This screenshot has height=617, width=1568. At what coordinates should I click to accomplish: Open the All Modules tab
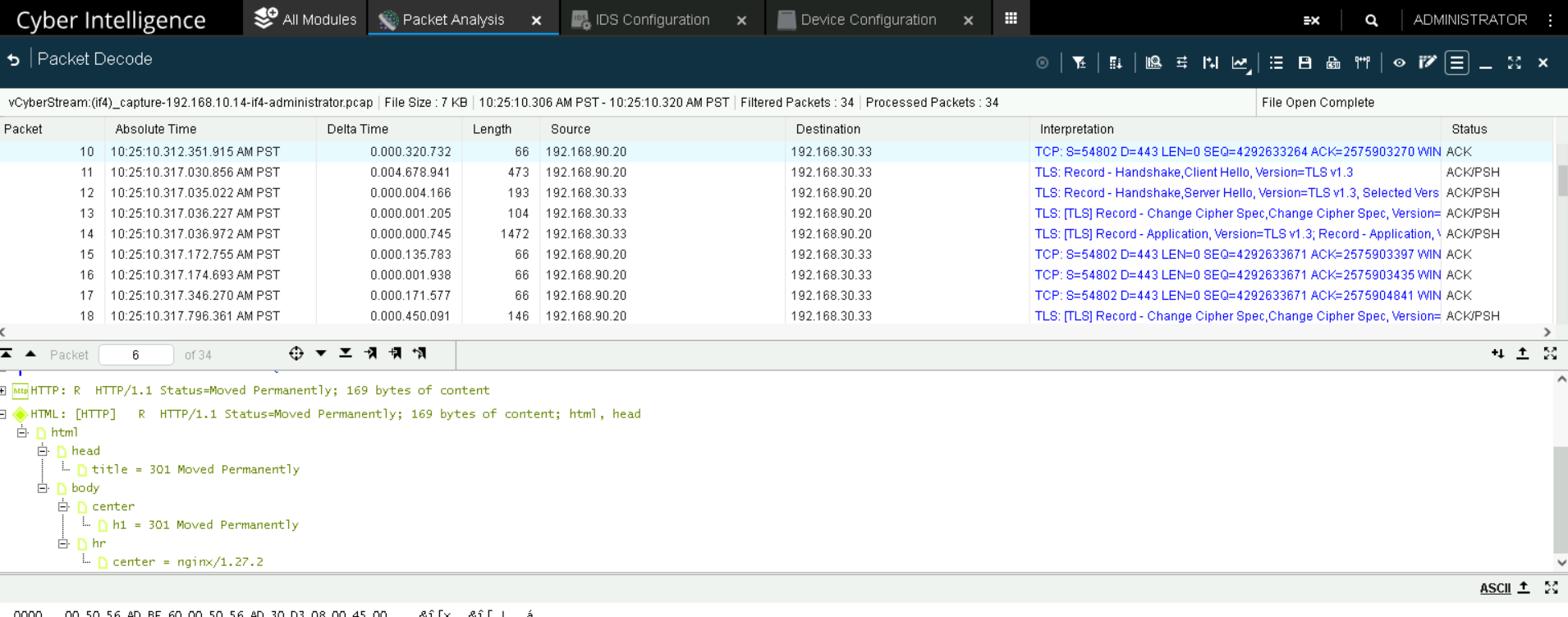pos(305,20)
